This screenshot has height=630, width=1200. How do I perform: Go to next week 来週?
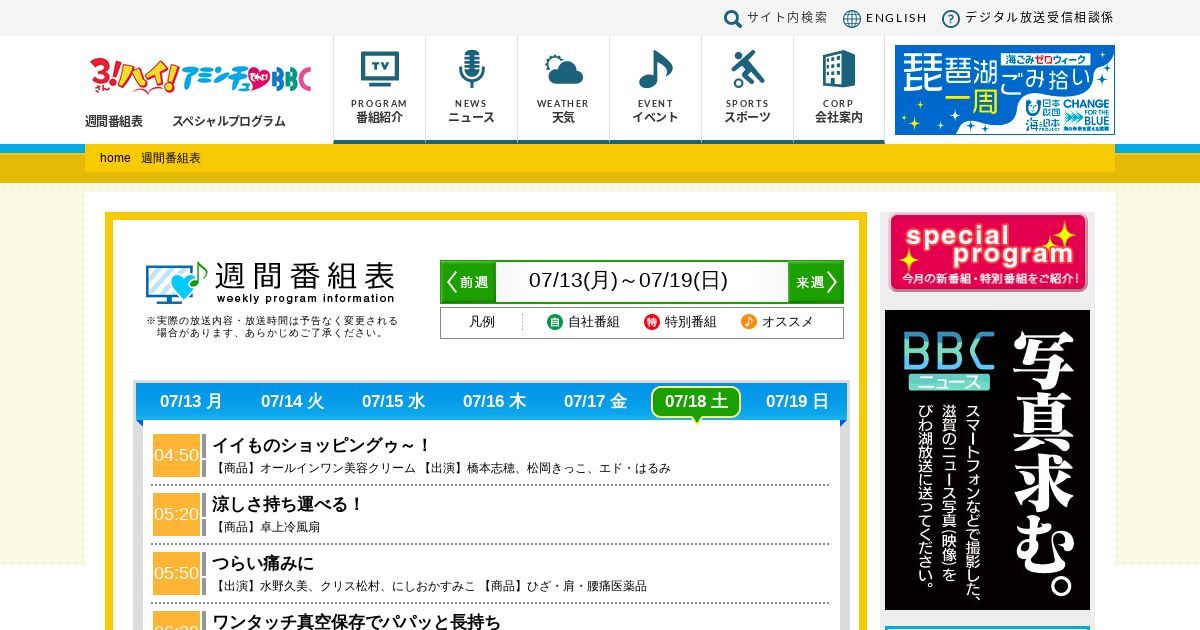point(815,282)
